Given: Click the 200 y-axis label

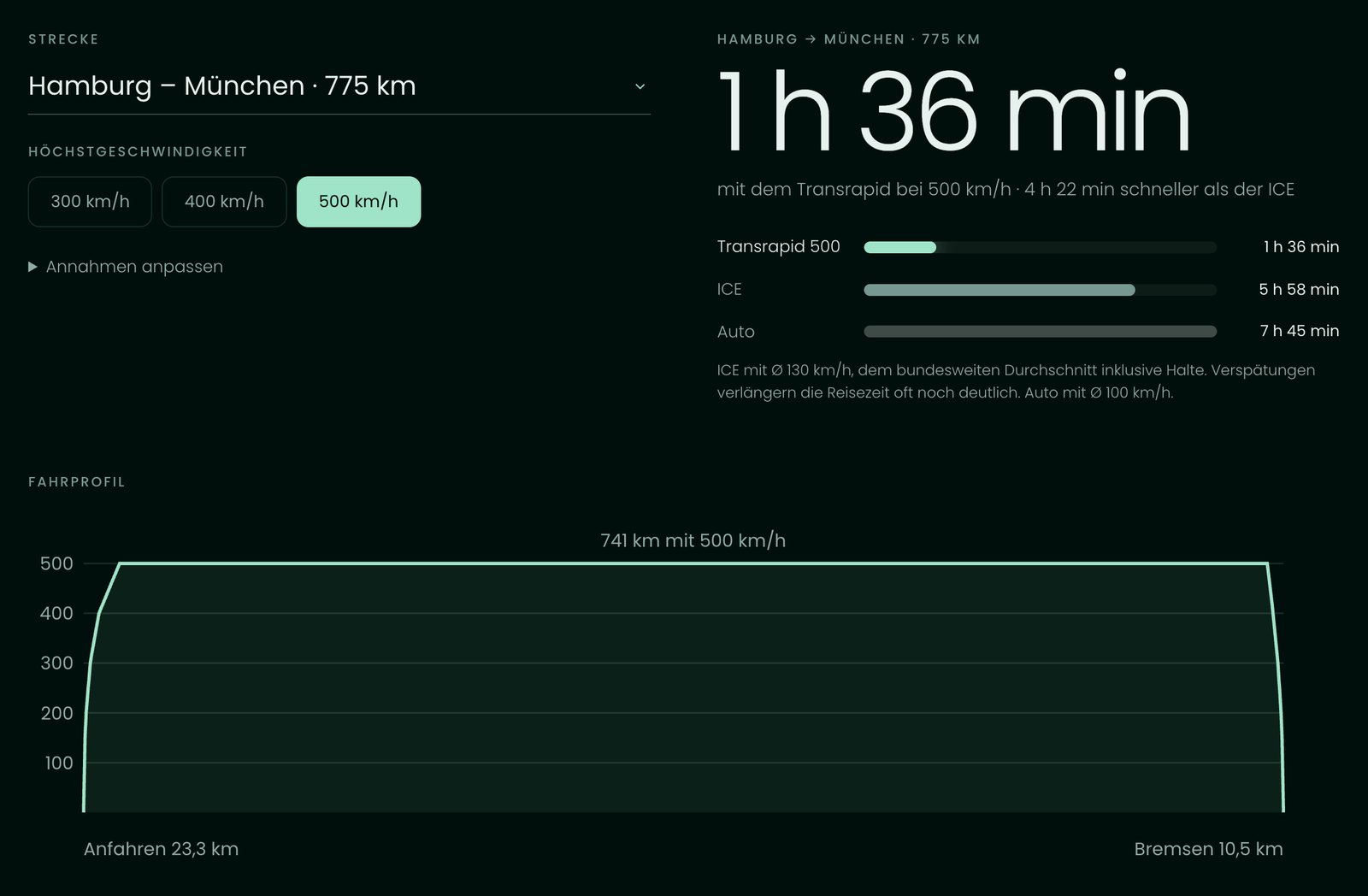Looking at the screenshot, I should 56,713.
